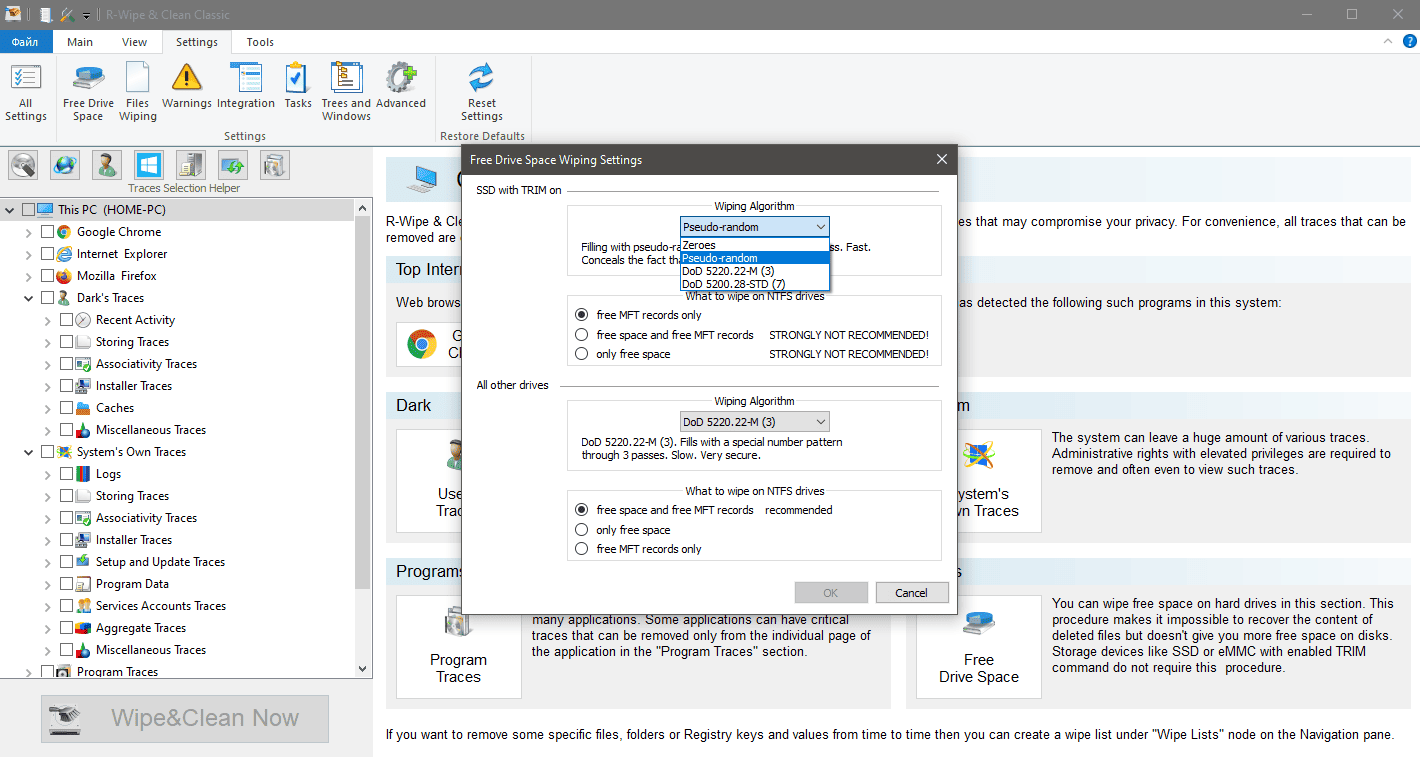This screenshot has width=1420, height=757.
Task: Click Cancel in wiping settings dialog
Action: (912, 593)
